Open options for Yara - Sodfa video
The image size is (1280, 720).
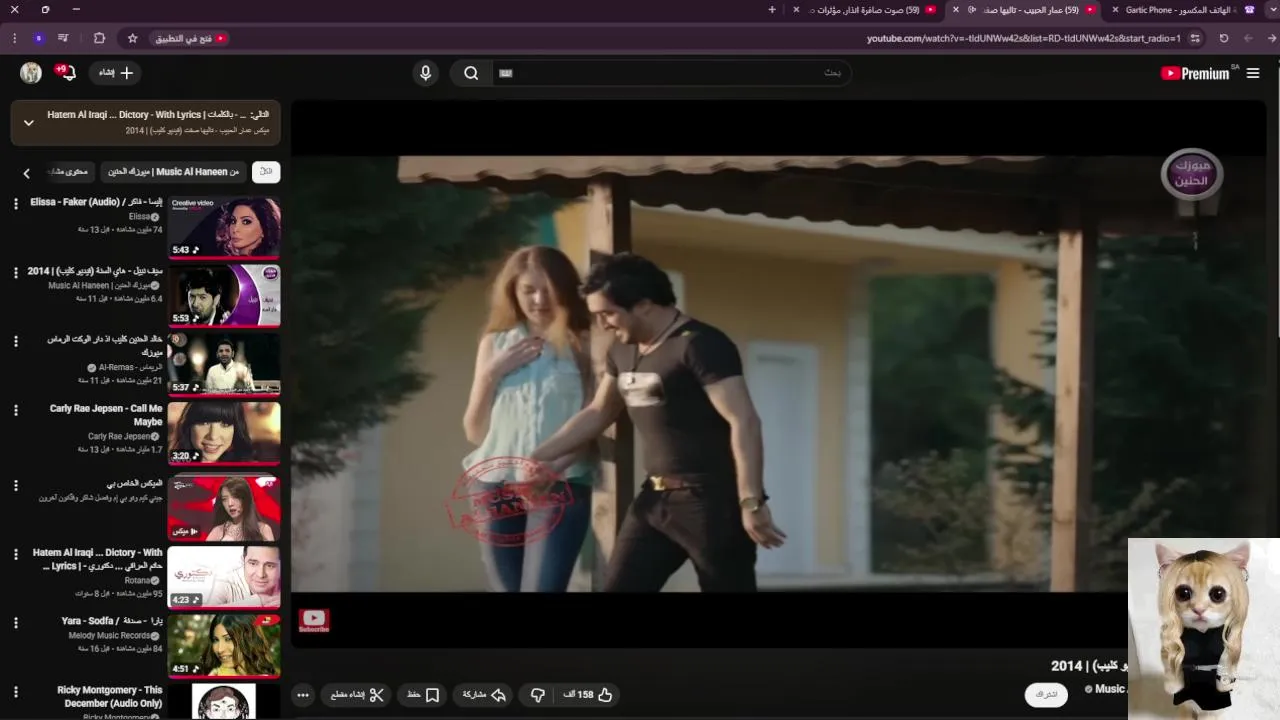point(15,623)
